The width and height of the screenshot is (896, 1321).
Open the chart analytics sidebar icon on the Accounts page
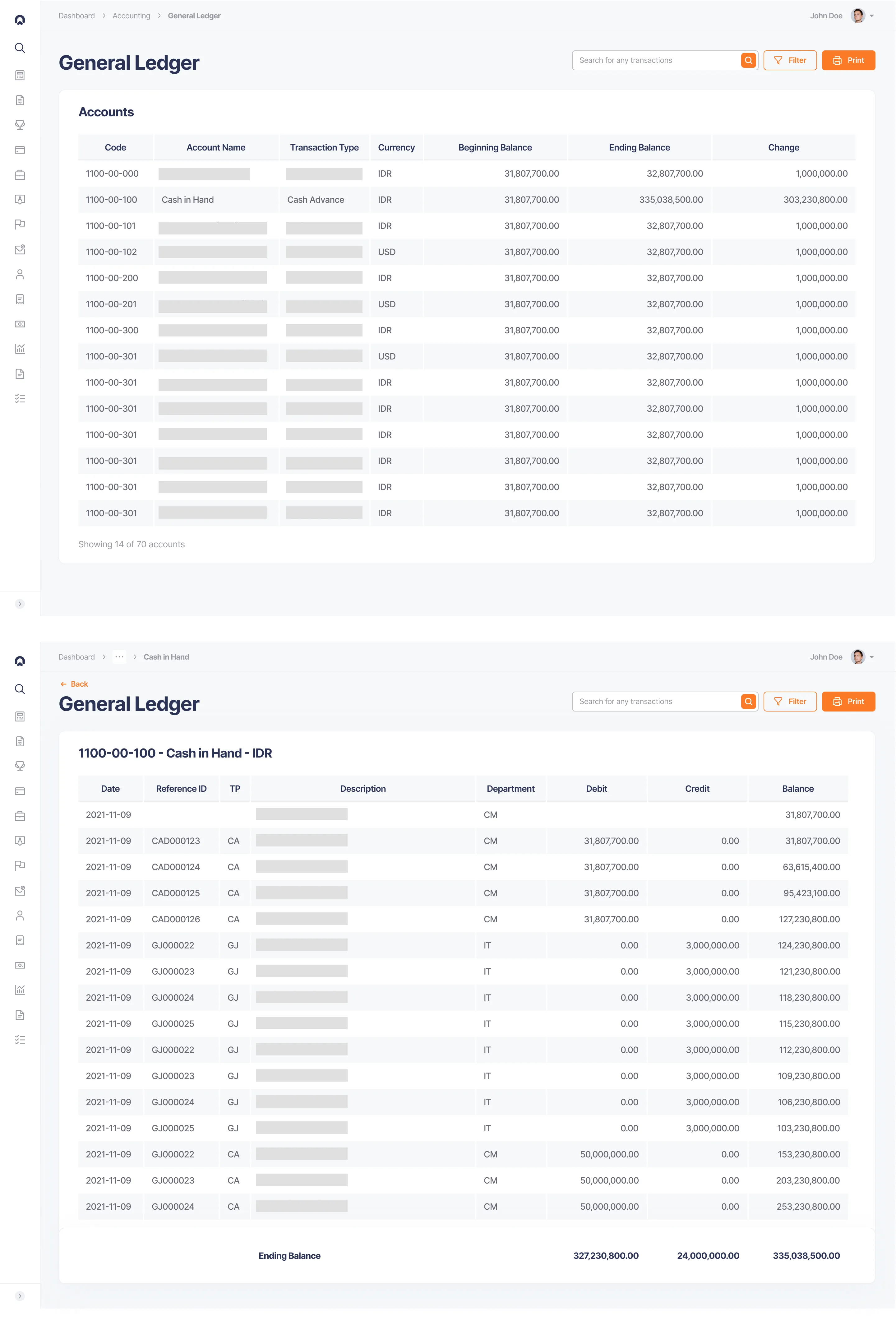(20, 349)
